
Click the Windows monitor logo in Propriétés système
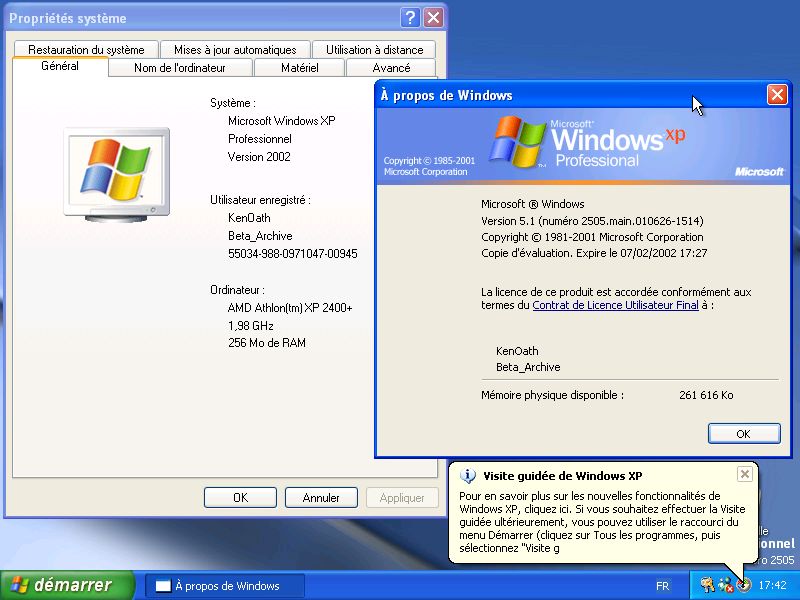click(116, 174)
